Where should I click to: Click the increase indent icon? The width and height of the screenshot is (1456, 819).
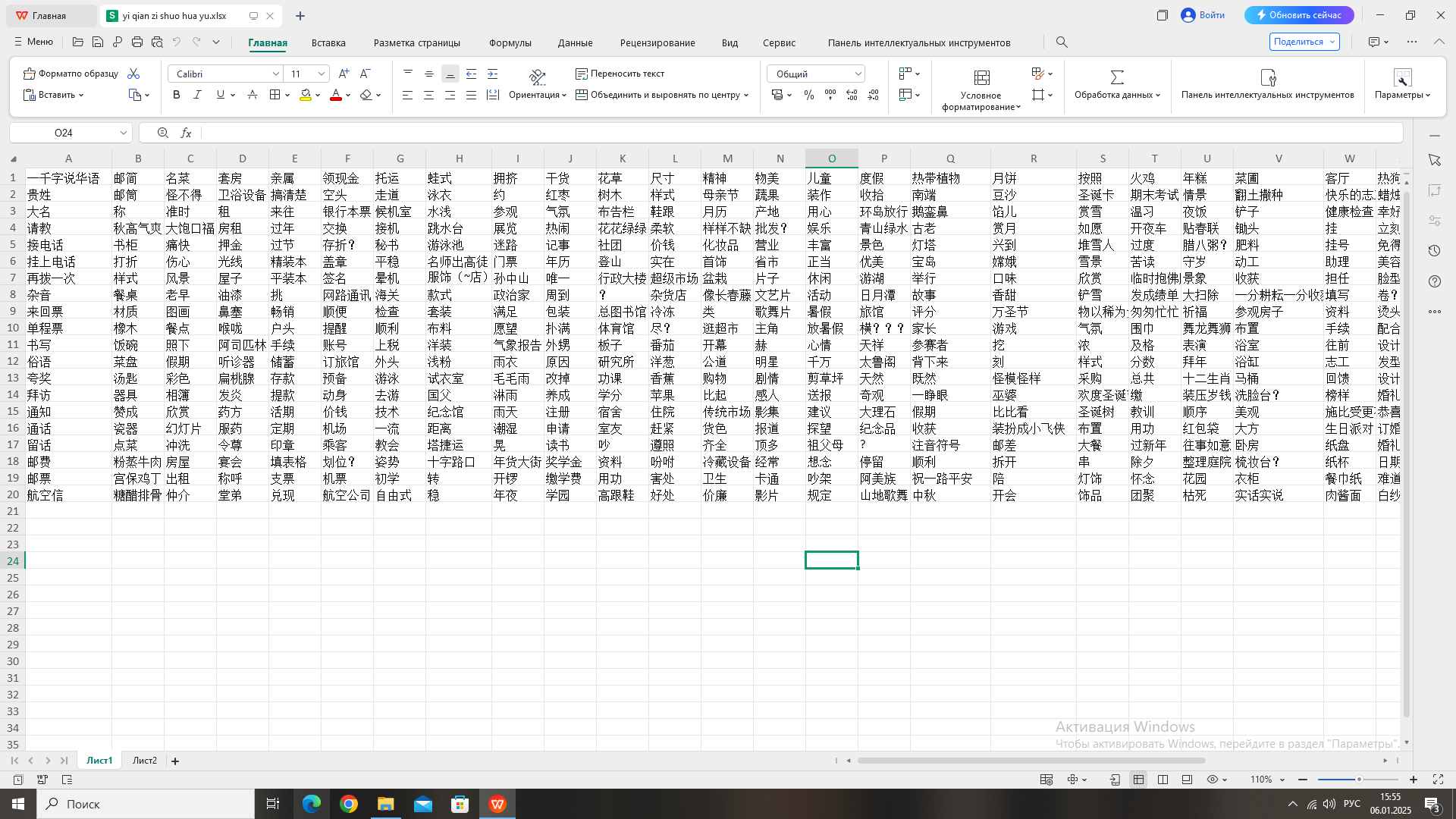(x=492, y=74)
